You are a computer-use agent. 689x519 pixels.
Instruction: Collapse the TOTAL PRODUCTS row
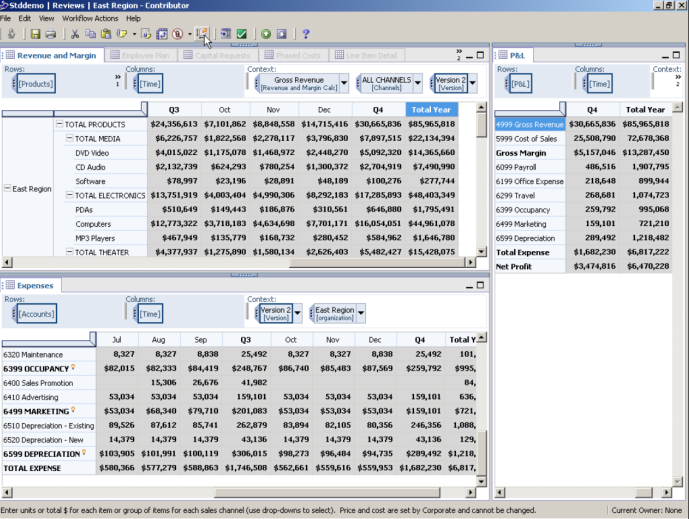point(59,124)
